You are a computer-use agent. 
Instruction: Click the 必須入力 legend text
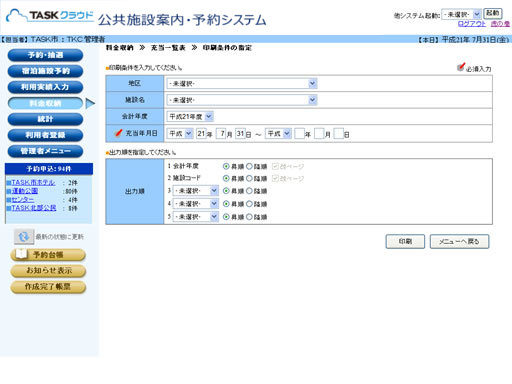(x=478, y=69)
